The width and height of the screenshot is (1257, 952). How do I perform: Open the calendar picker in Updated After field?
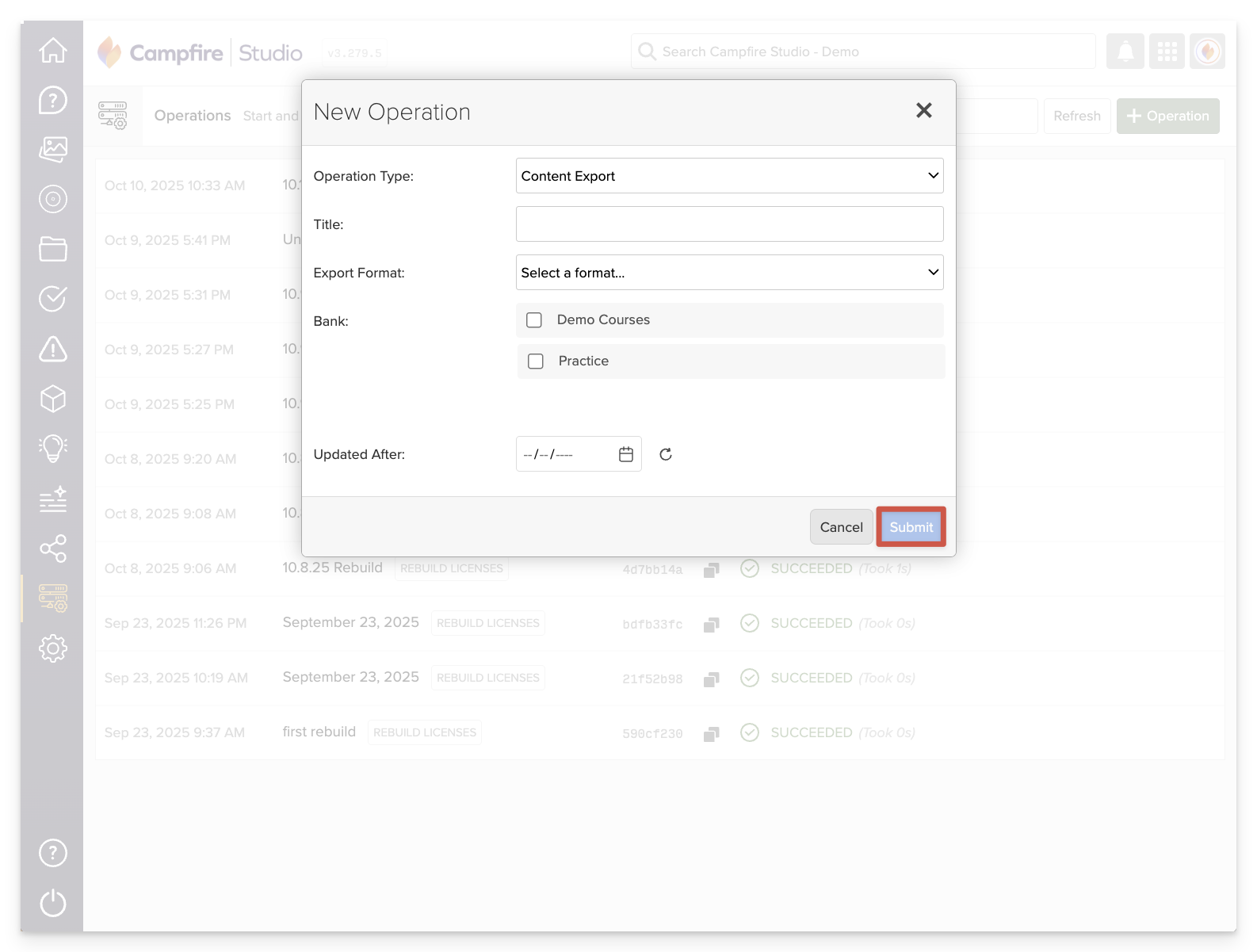(x=626, y=454)
